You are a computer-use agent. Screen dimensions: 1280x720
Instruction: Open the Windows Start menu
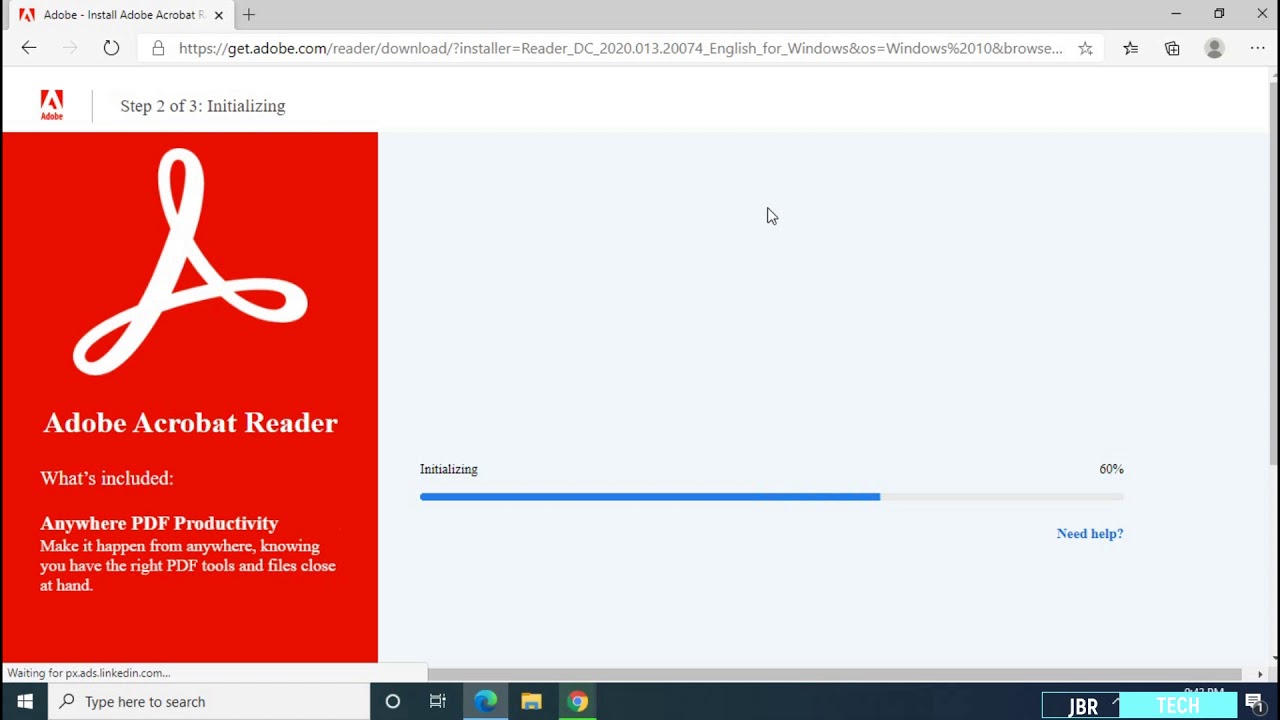point(25,702)
